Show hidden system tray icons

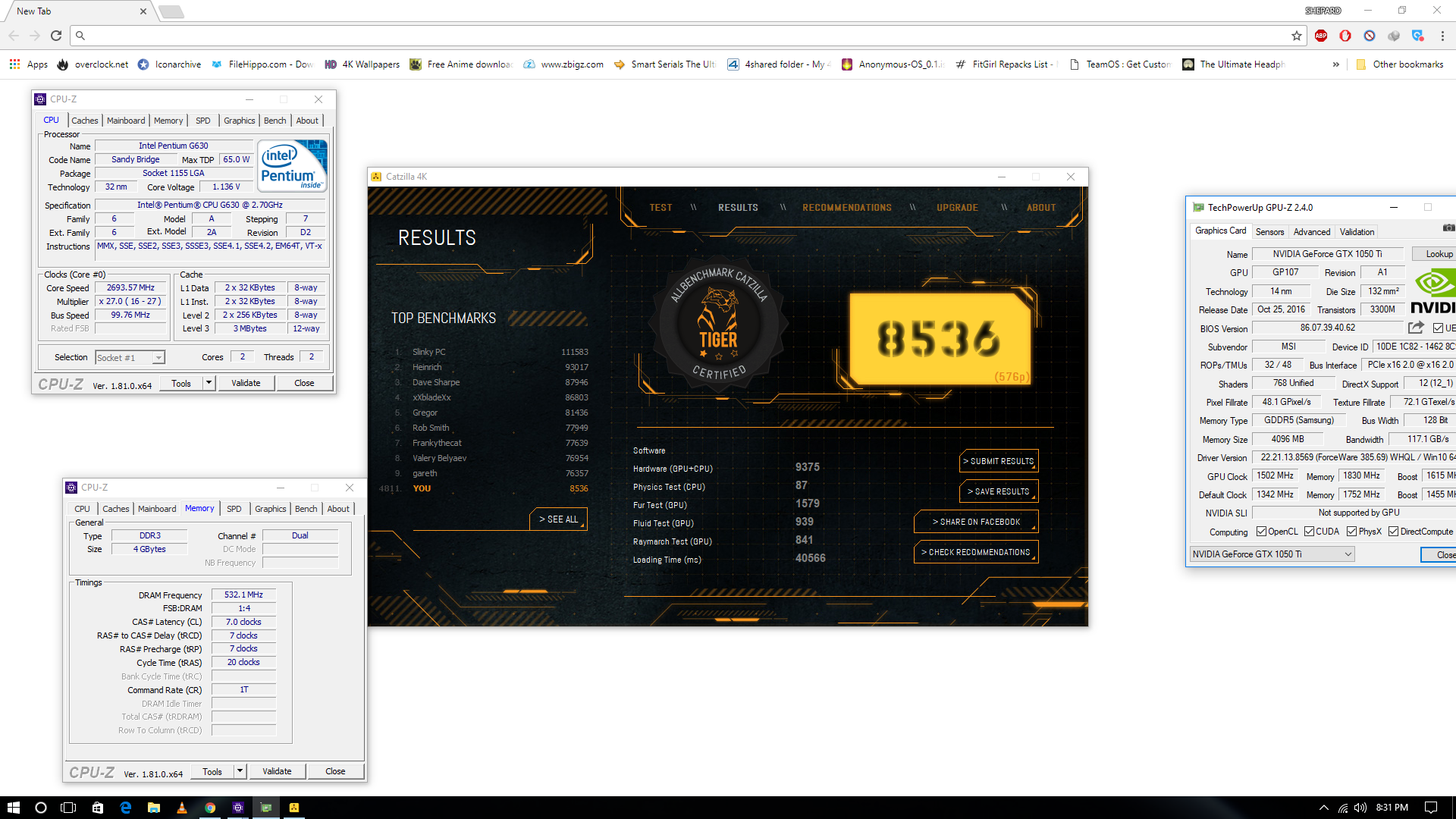pos(1324,808)
